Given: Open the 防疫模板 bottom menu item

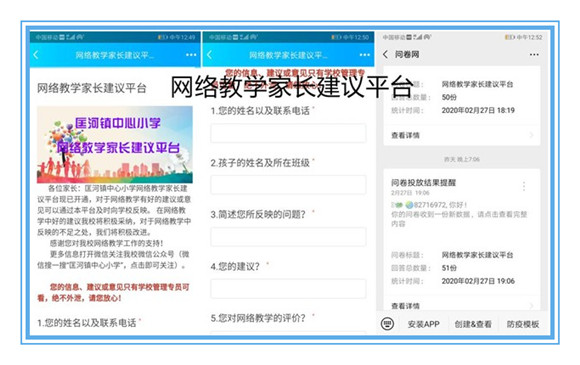Looking at the screenshot, I should [x=523, y=324].
